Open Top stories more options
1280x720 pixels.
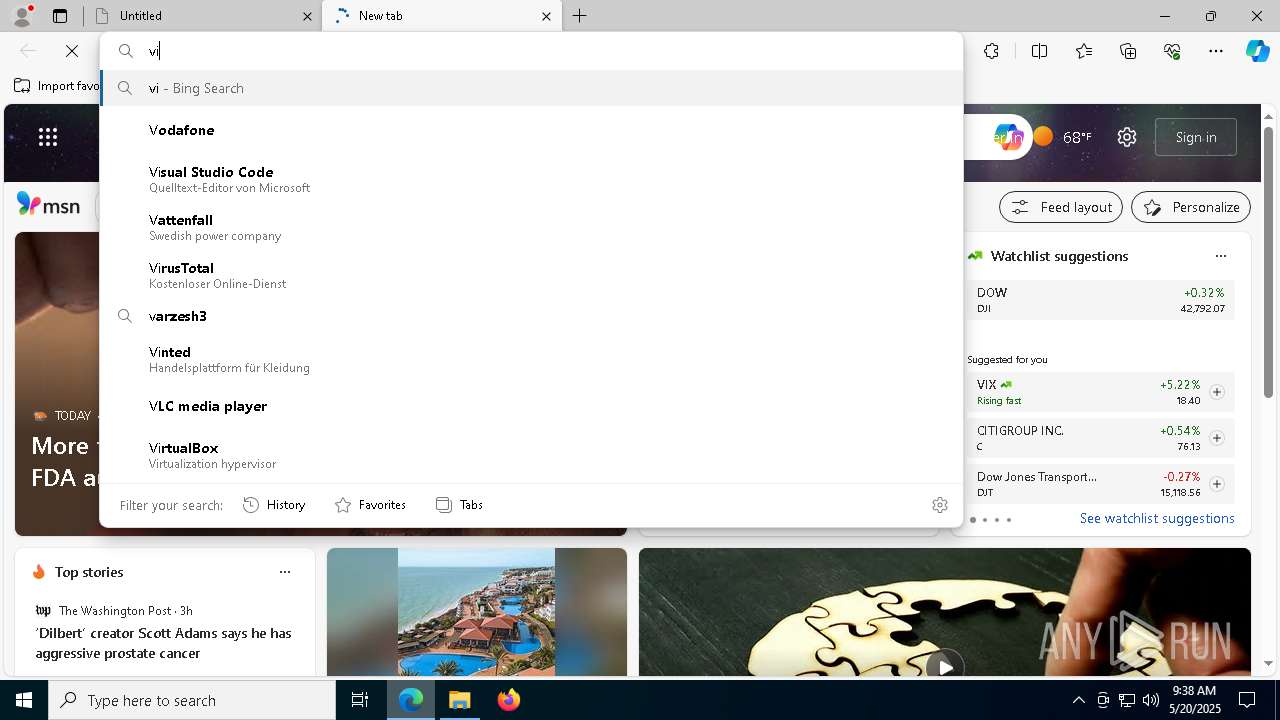point(285,572)
